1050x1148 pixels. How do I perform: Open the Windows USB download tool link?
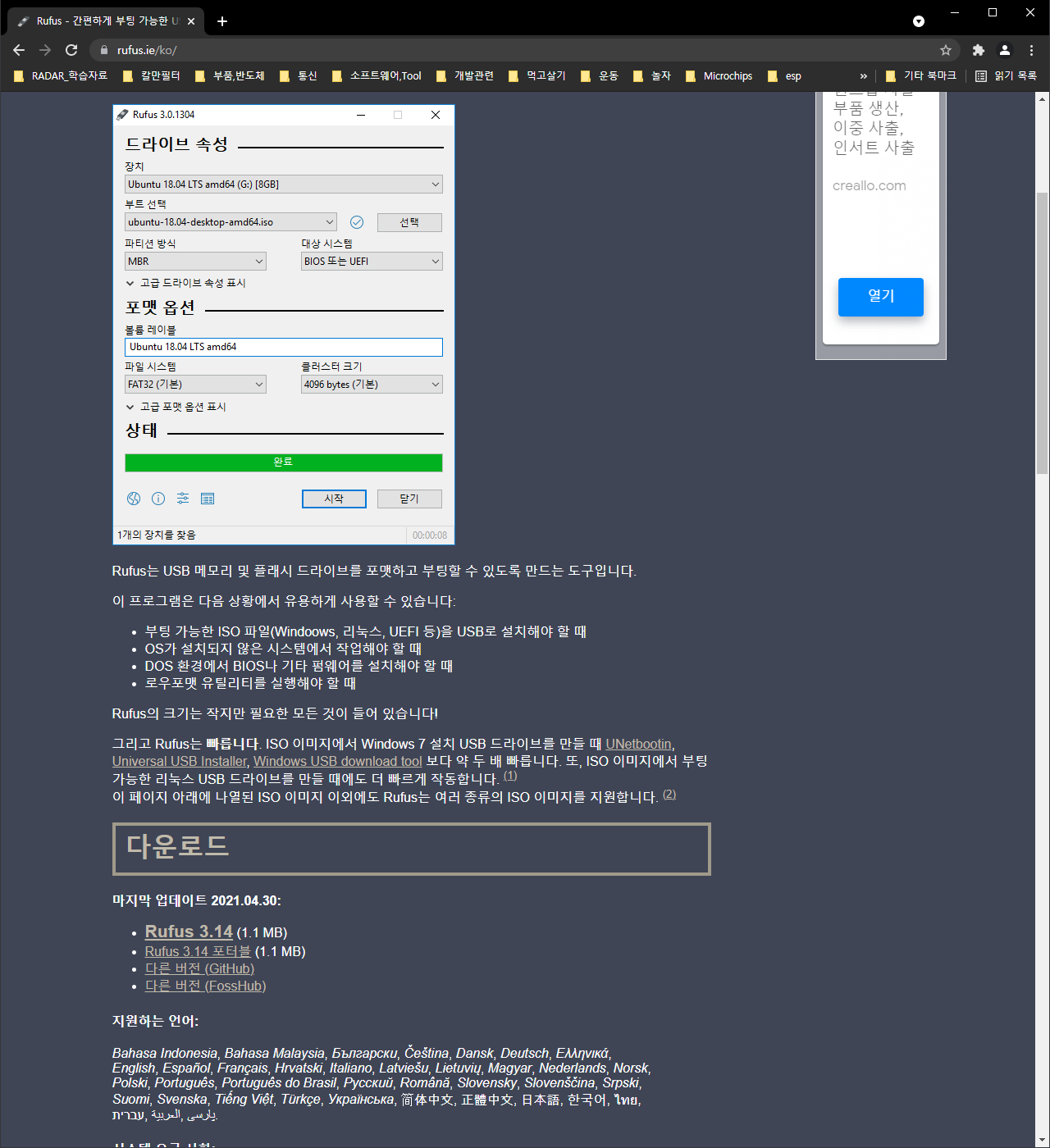(338, 761)
